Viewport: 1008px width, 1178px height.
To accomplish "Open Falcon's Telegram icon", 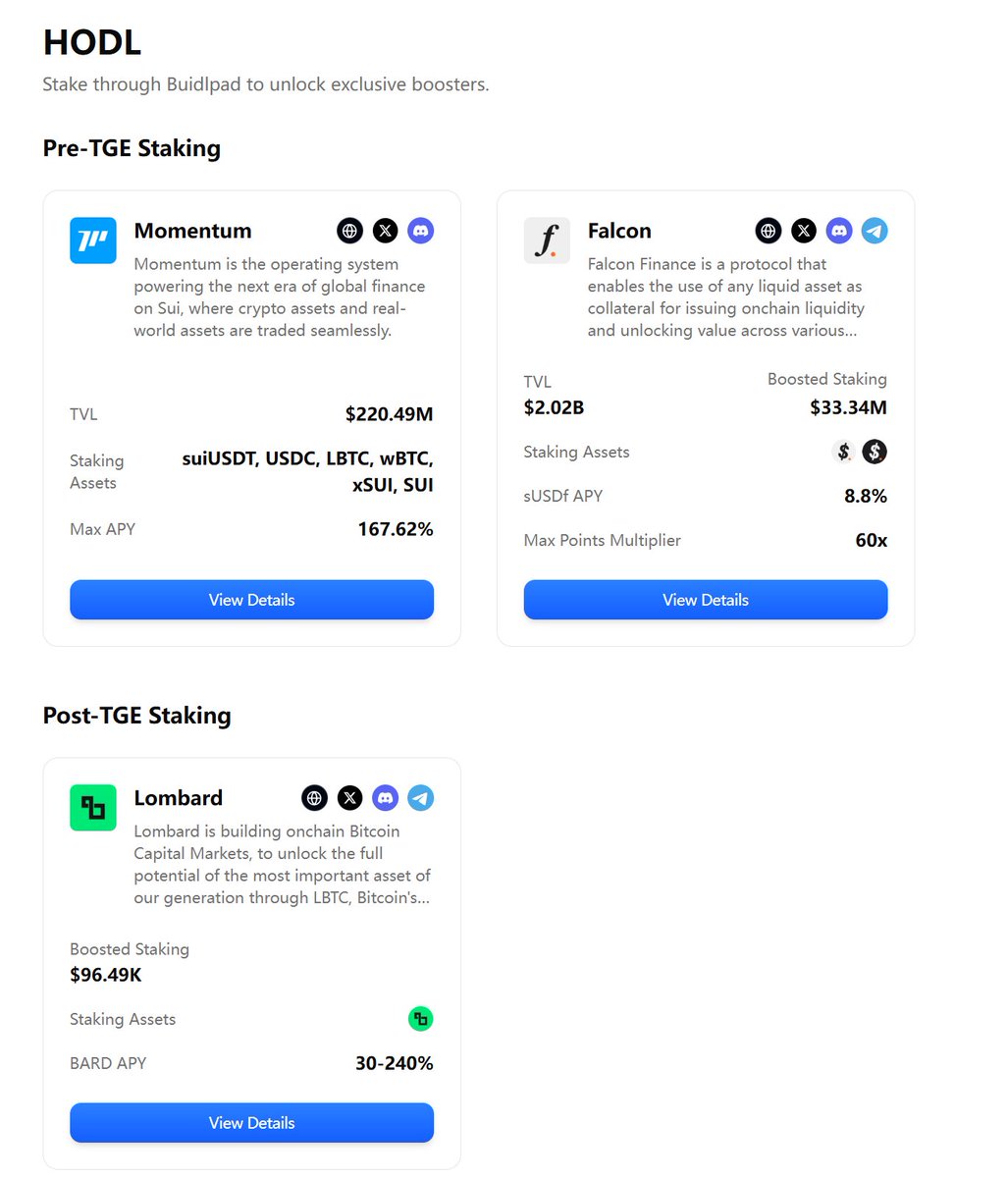I will point(875,231).
